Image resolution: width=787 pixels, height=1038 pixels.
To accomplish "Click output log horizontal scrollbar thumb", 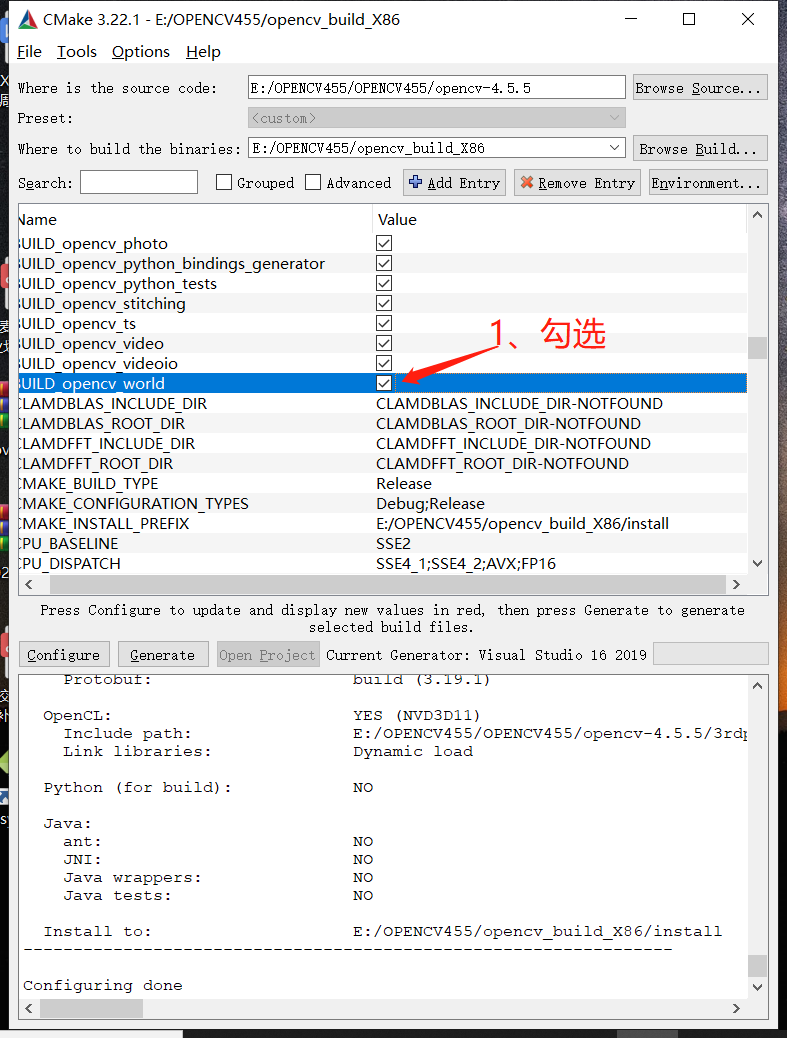I will click(x=91, y=1008).
